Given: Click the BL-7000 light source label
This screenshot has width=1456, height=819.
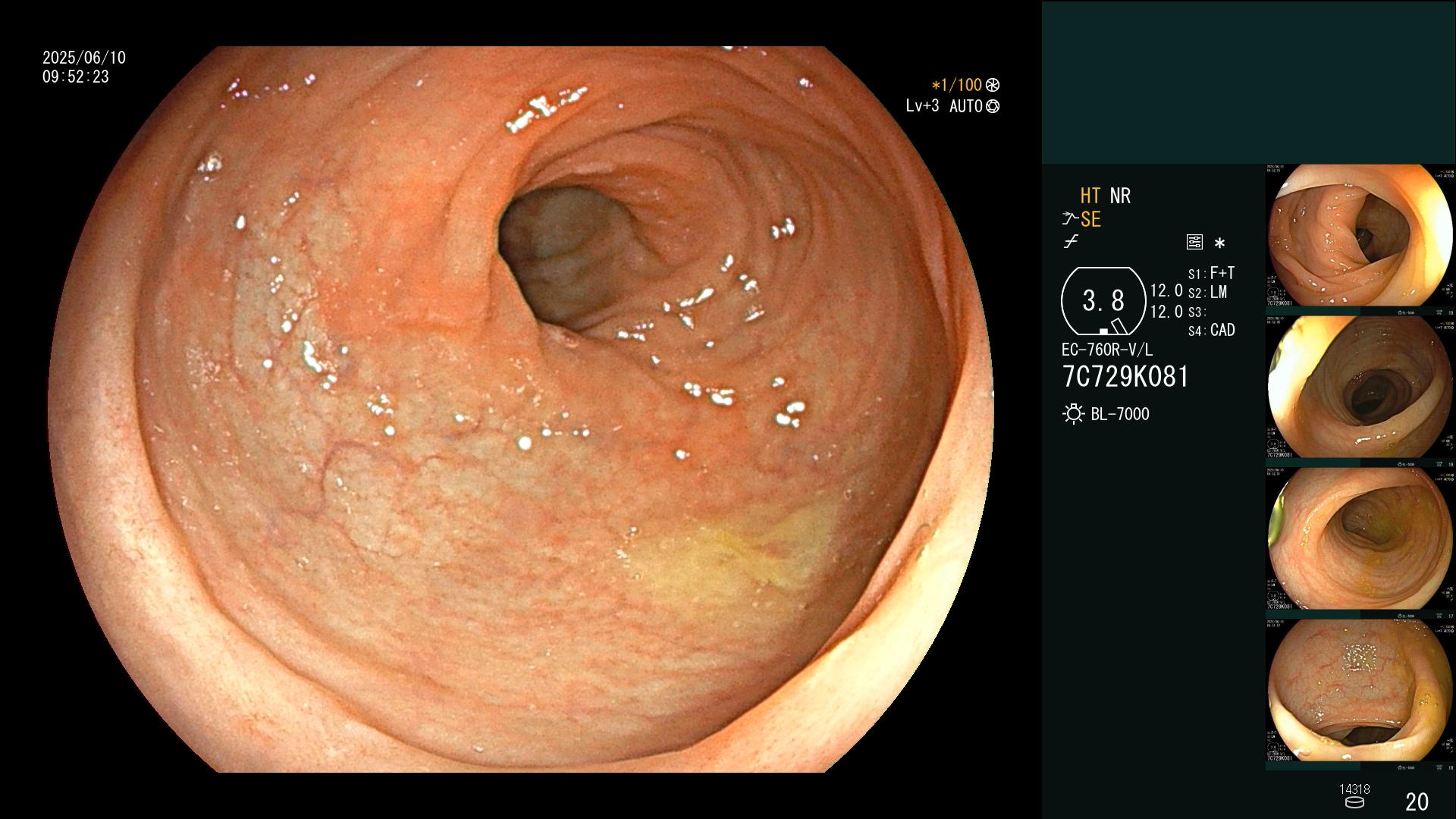Looking at the screenshot, I should point(1120,414).
